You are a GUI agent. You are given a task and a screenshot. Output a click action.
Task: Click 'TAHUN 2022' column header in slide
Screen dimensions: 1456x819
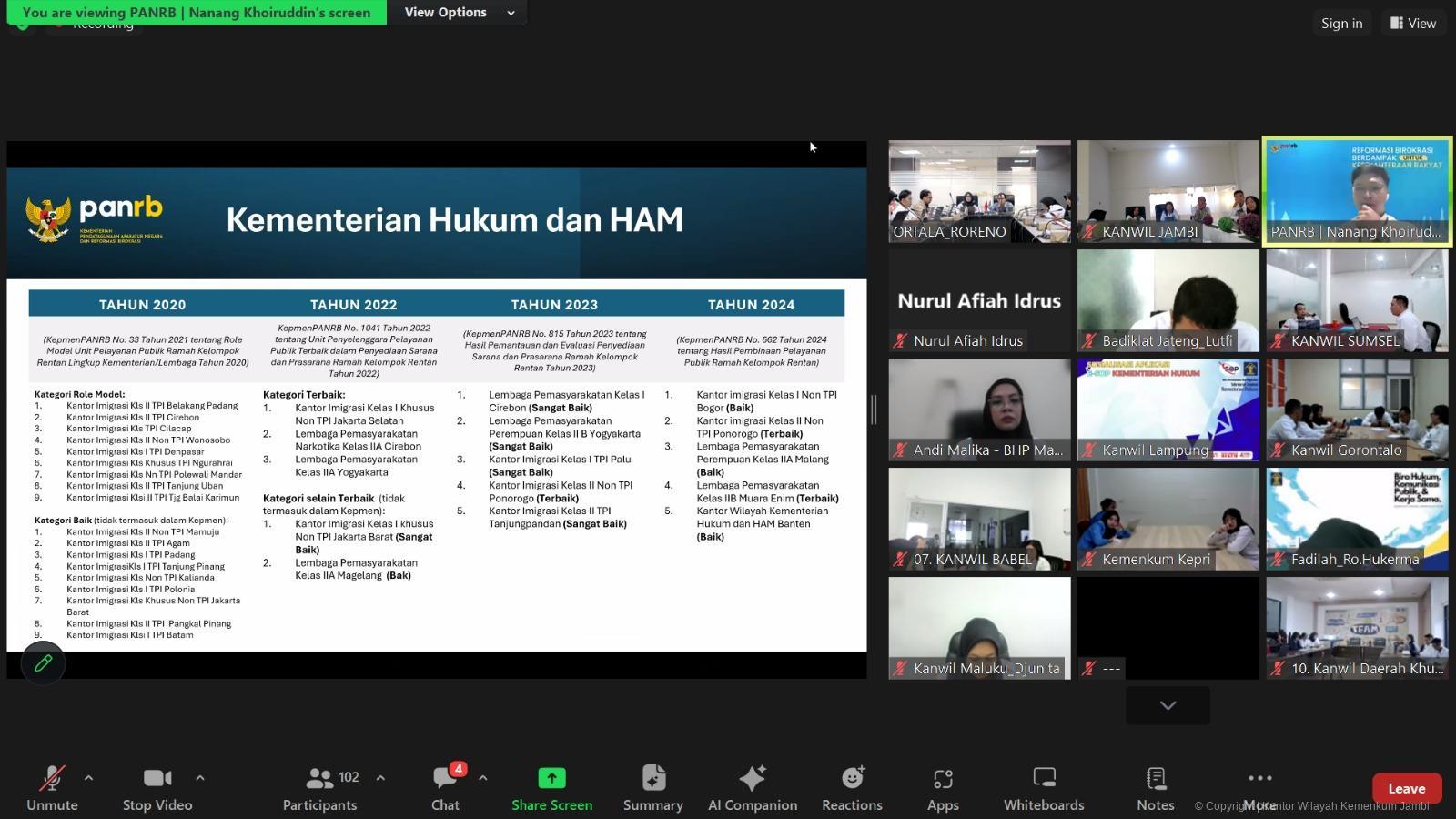point(353,305)
